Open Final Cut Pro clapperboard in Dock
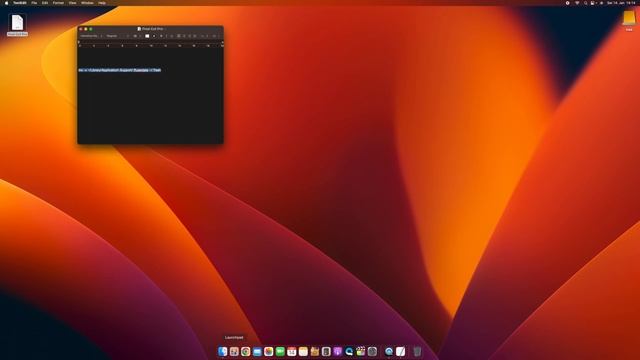The height and width of the screenshot is (360, 640). 360,351
